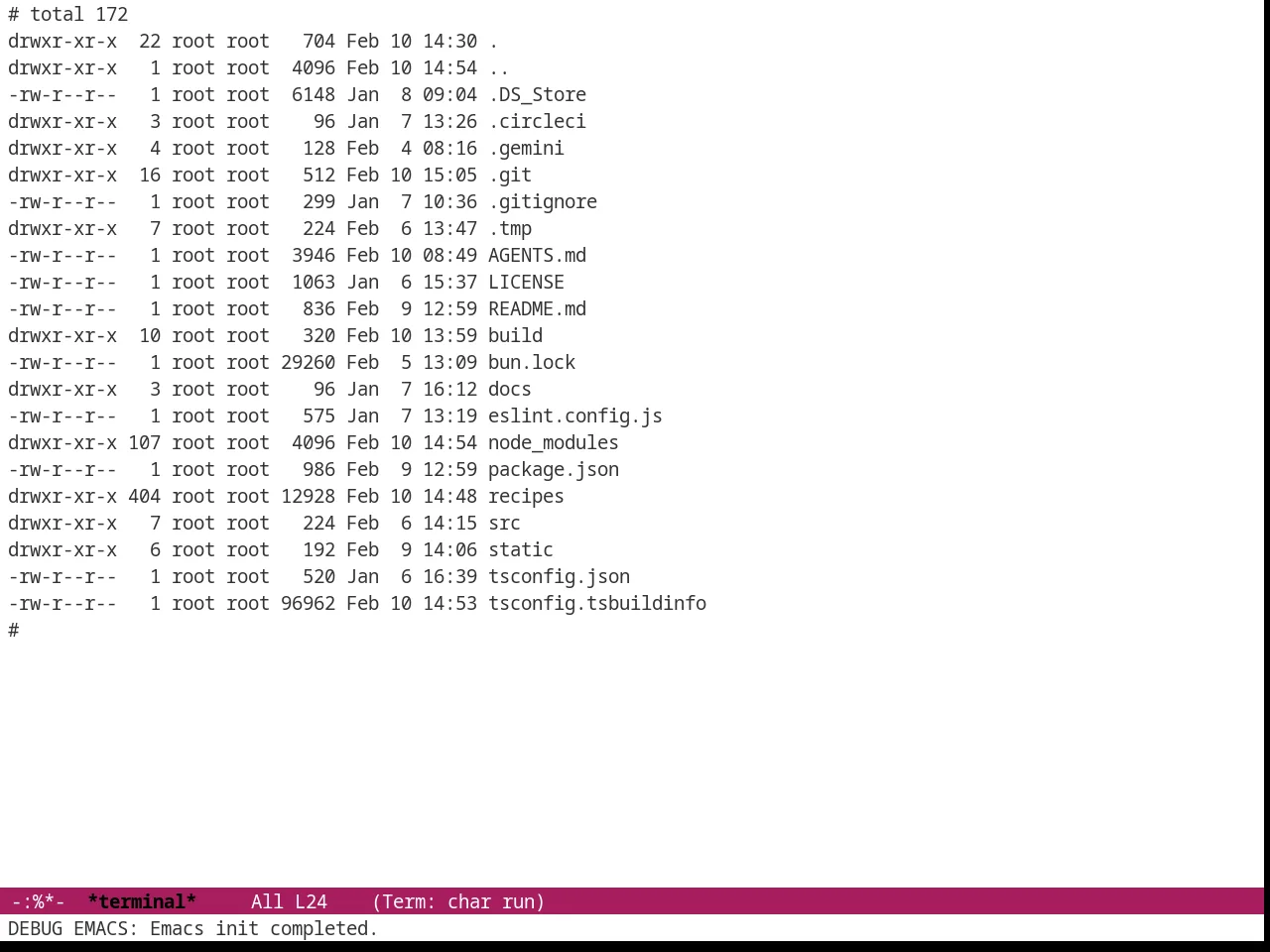Click the .gemini folder name
The width and height of the screenshot is (1270, 952).
point(526,148)
